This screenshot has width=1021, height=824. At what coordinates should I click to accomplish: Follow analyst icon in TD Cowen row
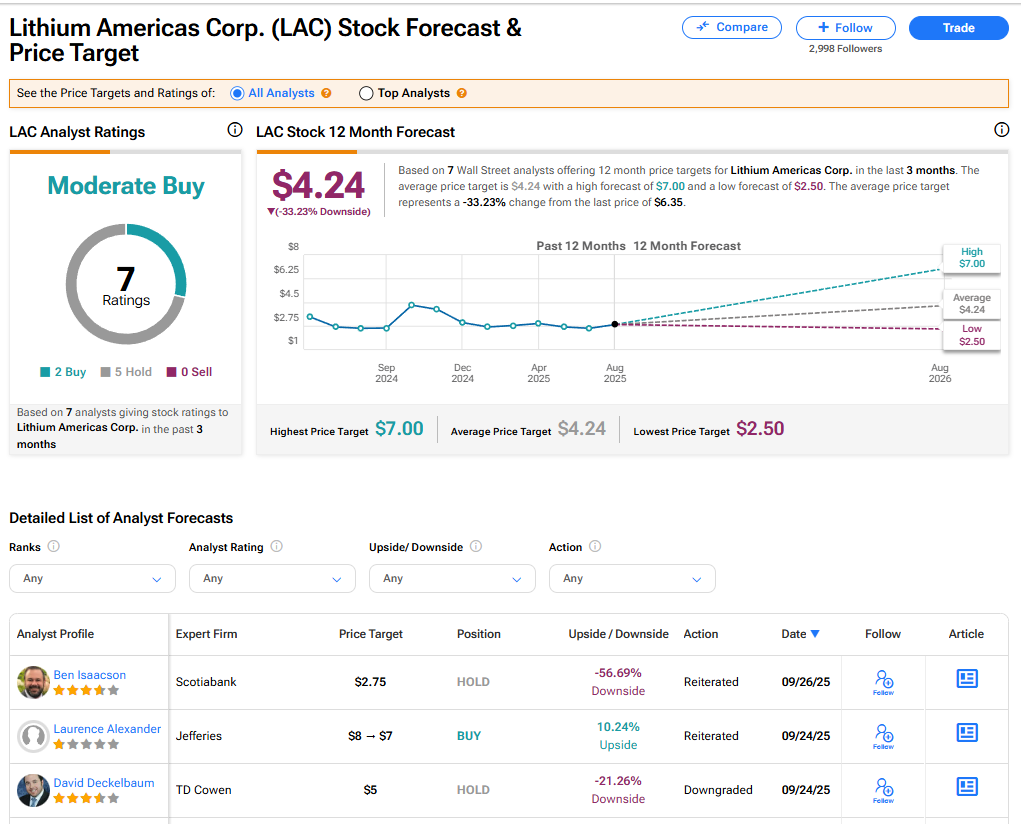click(884, 790)
